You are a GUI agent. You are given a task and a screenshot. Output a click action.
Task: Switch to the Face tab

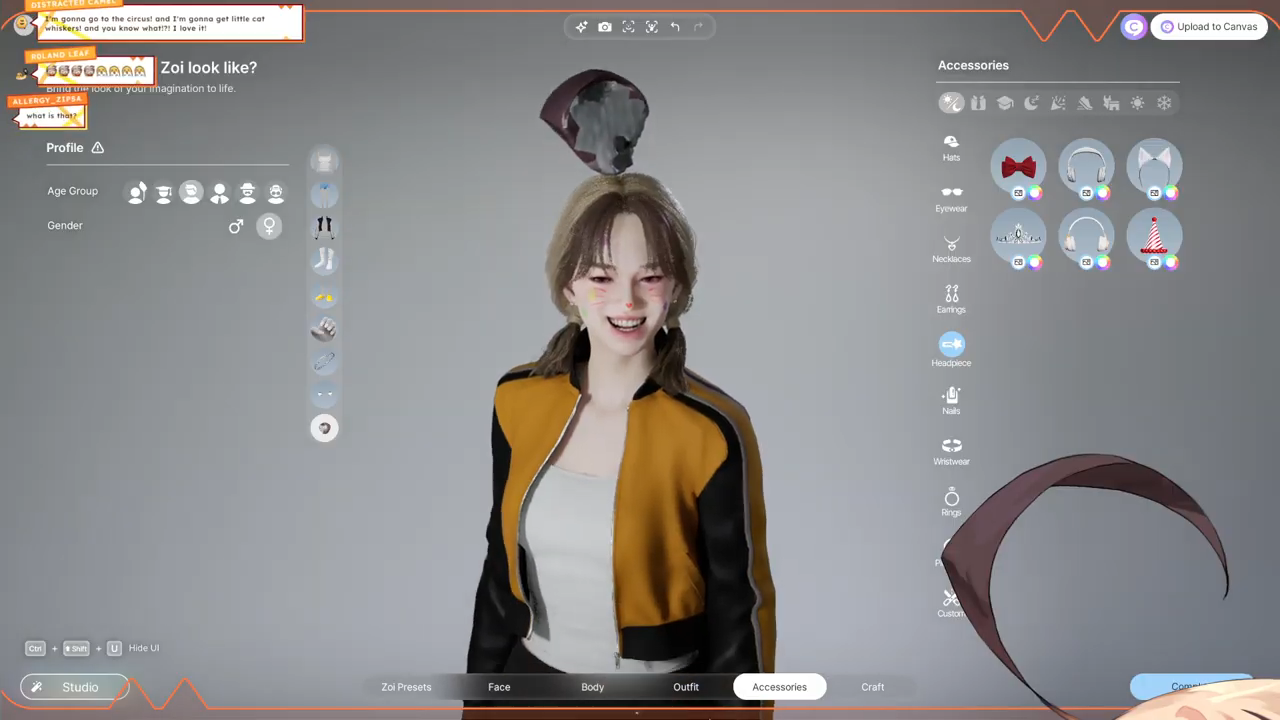[x=499, y=687]
